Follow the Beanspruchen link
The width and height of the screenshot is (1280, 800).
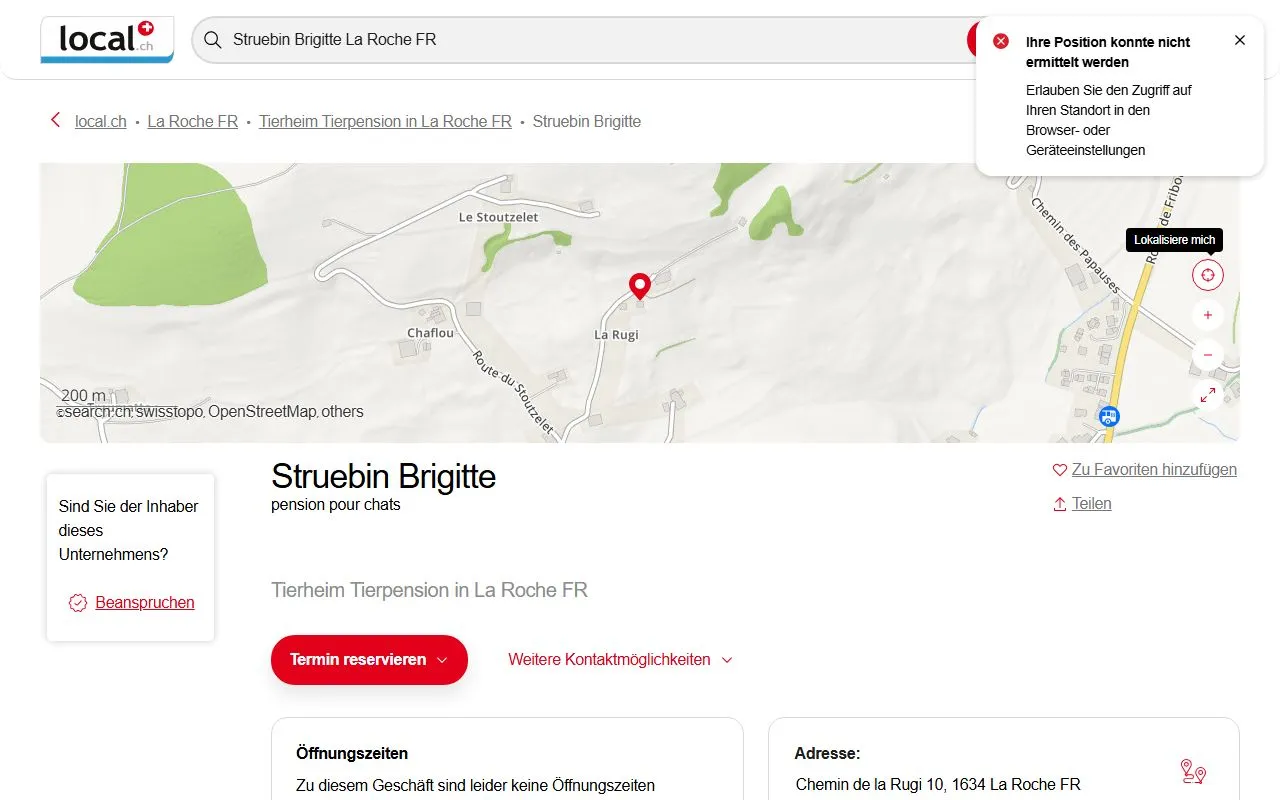(144, 602)
